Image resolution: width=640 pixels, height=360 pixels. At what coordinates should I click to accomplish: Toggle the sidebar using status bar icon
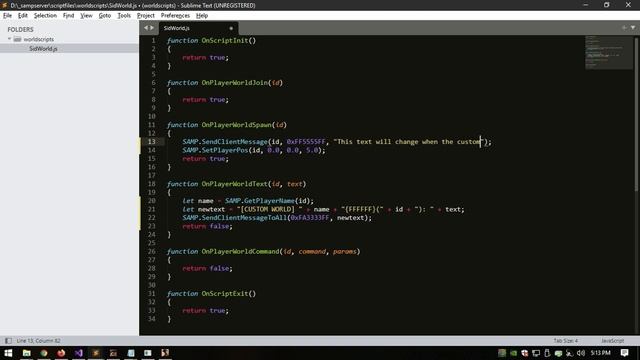8,340
